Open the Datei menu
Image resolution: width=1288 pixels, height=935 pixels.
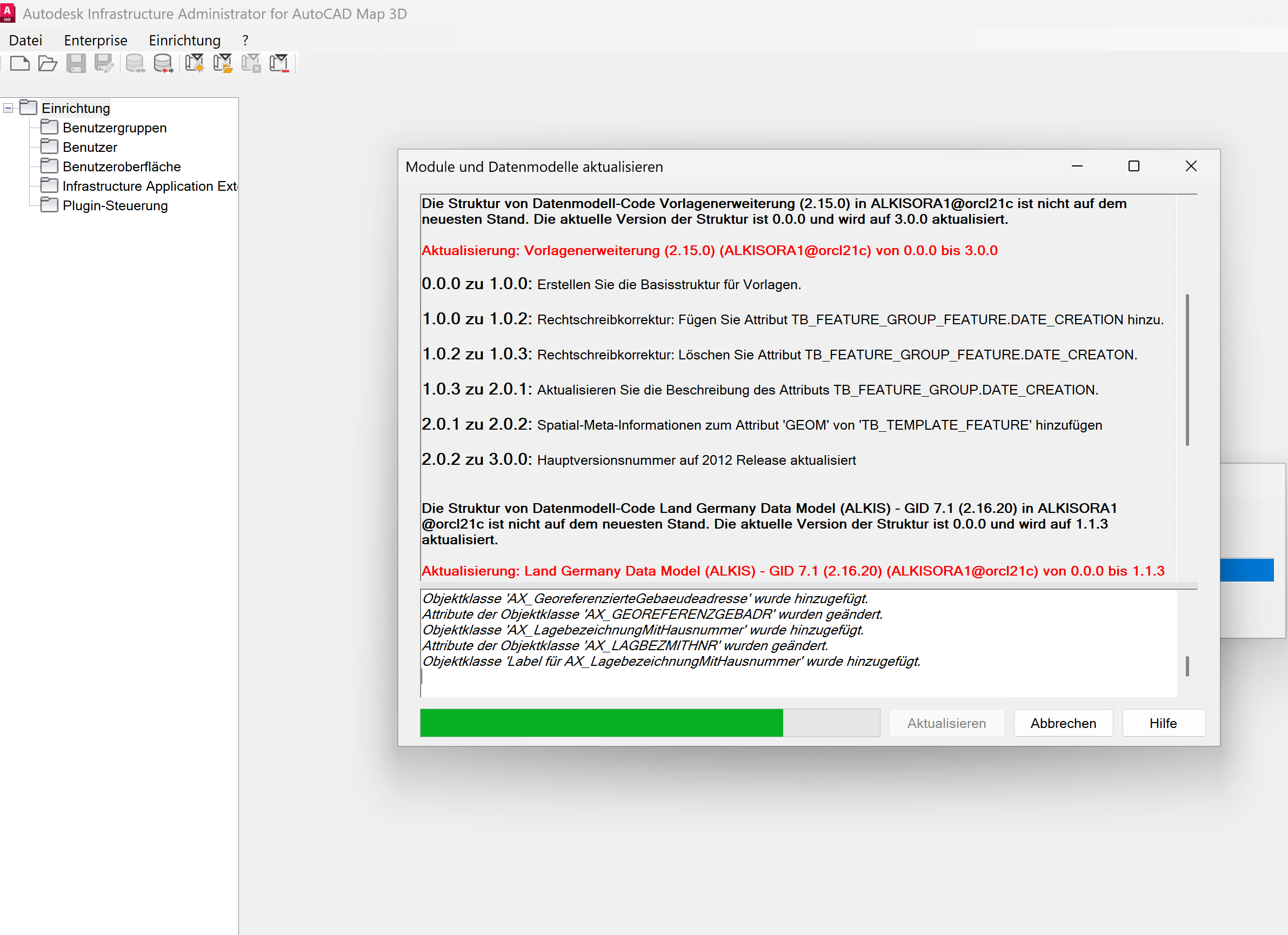click(x=25, y=41)
